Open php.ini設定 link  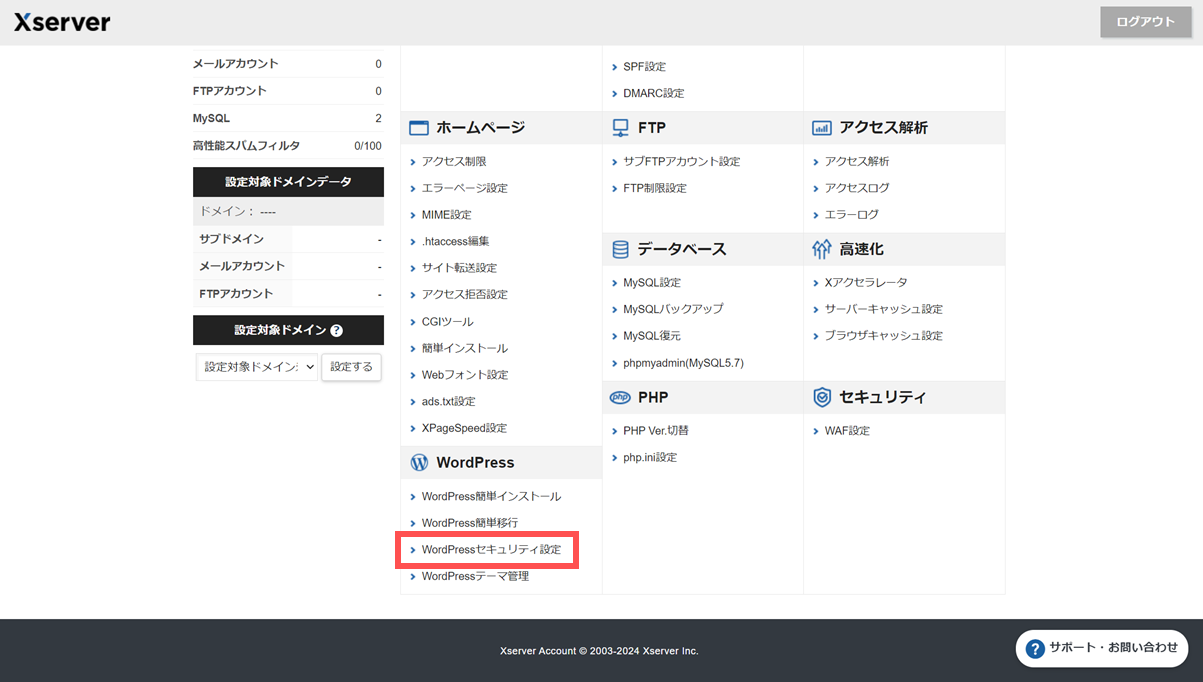point(650,458)
